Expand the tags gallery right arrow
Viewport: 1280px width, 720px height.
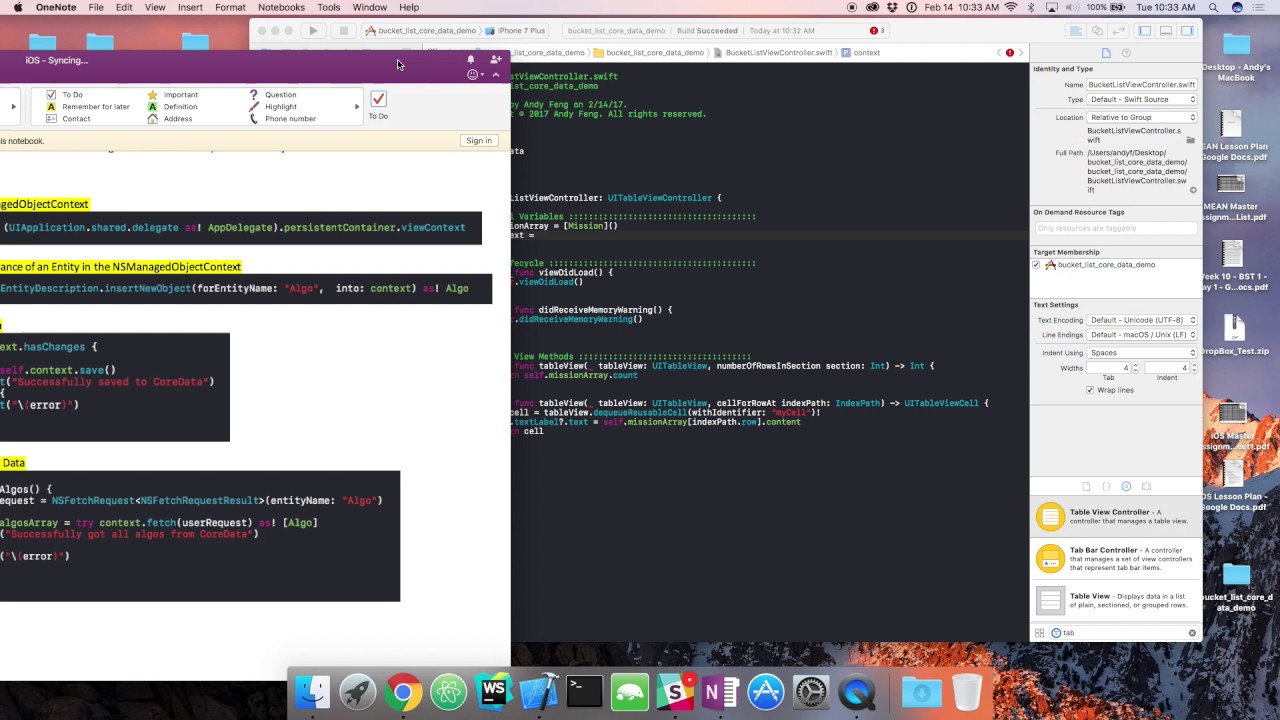[357, 106]
